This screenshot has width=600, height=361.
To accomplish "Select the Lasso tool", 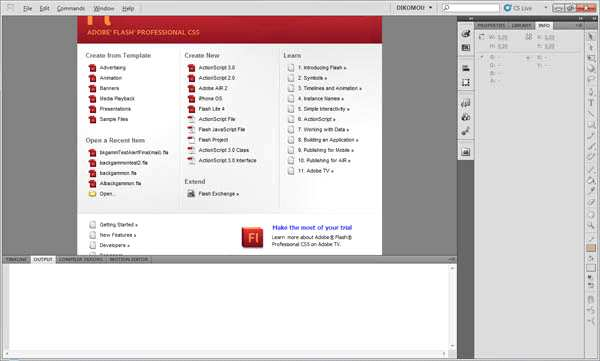I will (591, 80).
